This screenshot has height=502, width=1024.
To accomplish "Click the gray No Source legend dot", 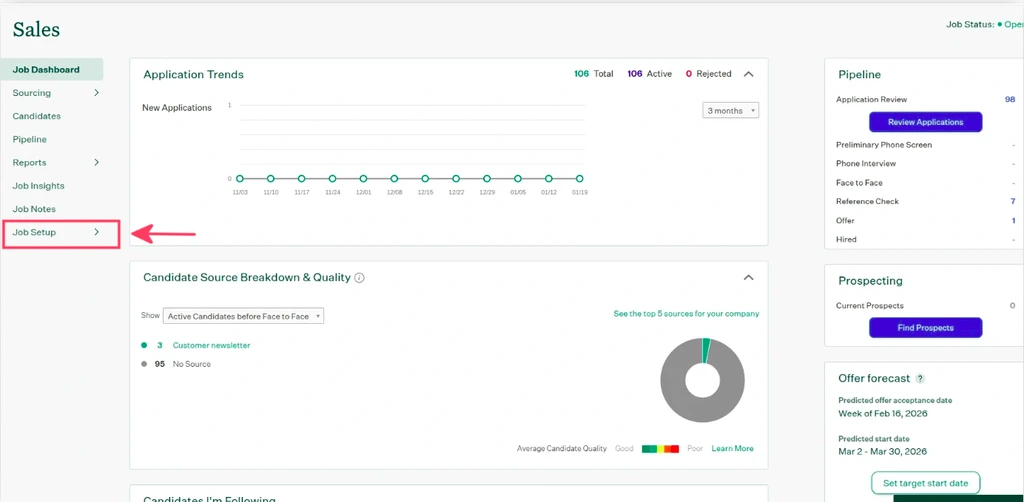I will pyautogui.click(x=144, y=364).
